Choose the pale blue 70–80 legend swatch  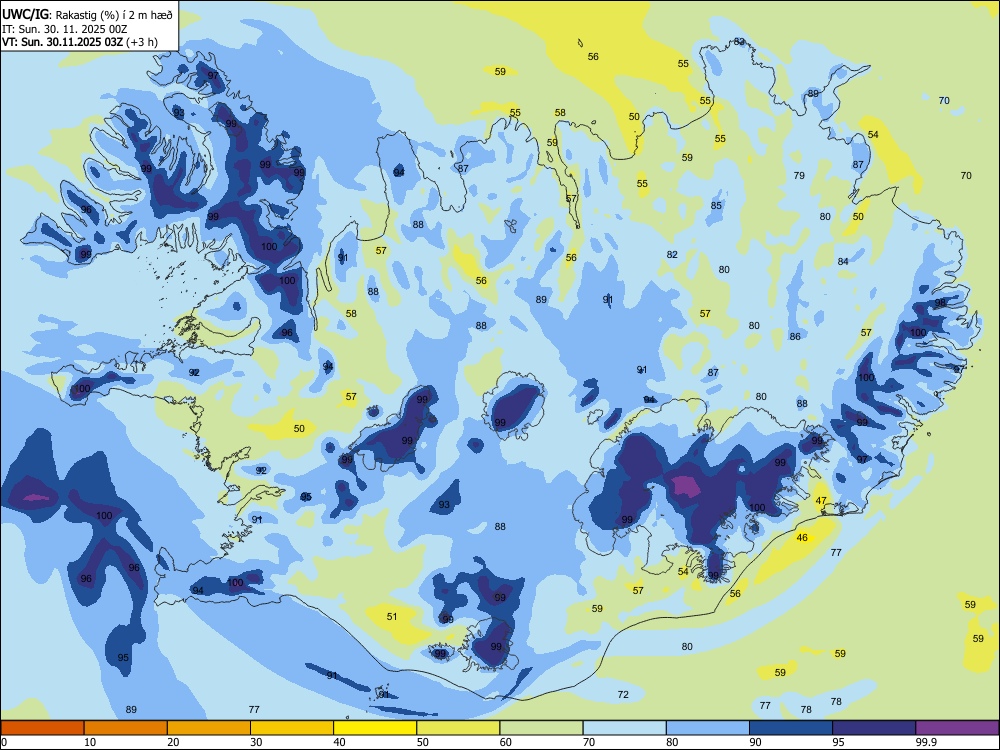tap(624, 728)
